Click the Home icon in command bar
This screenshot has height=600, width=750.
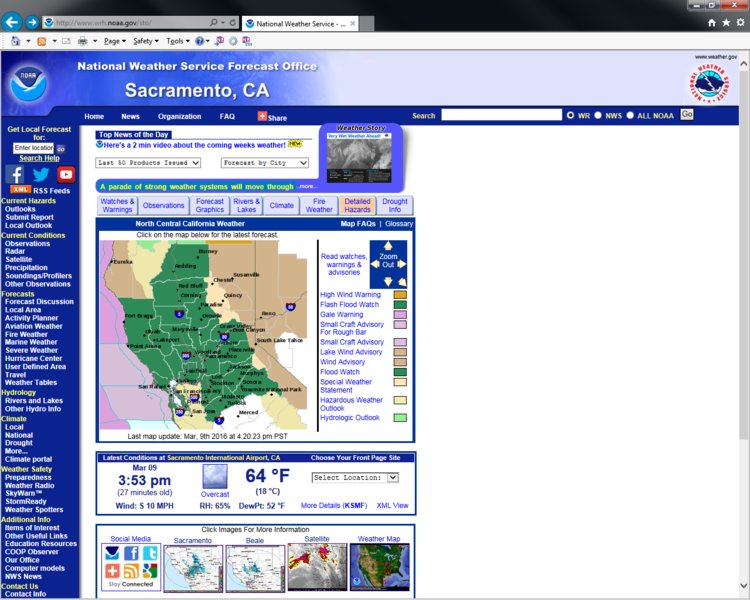16,41
